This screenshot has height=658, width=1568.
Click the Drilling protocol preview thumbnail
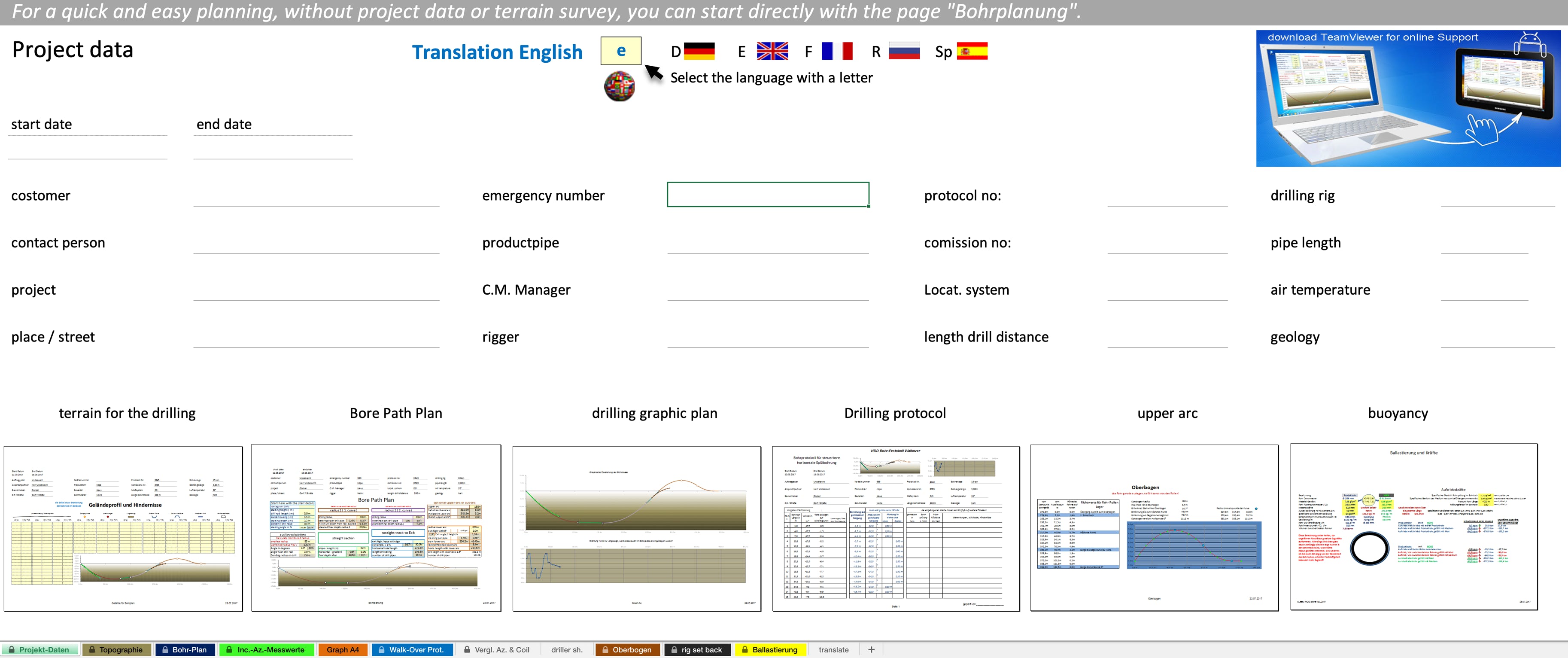[x=895, y=528]
